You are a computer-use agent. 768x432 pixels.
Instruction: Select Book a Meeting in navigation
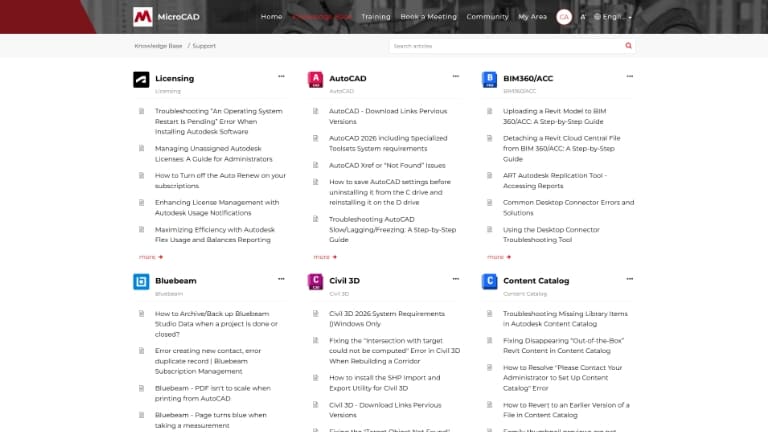pyautogui.click(x=428, y=17)
